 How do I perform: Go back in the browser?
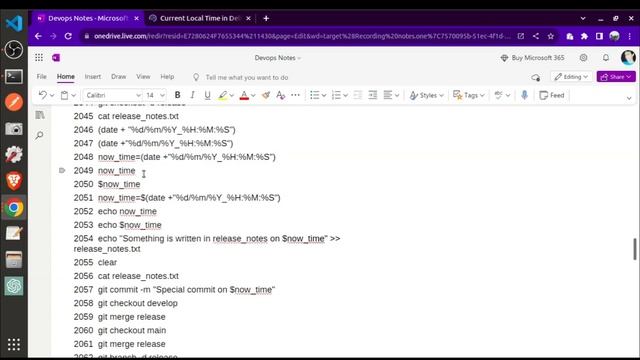[x=38, y=36]
